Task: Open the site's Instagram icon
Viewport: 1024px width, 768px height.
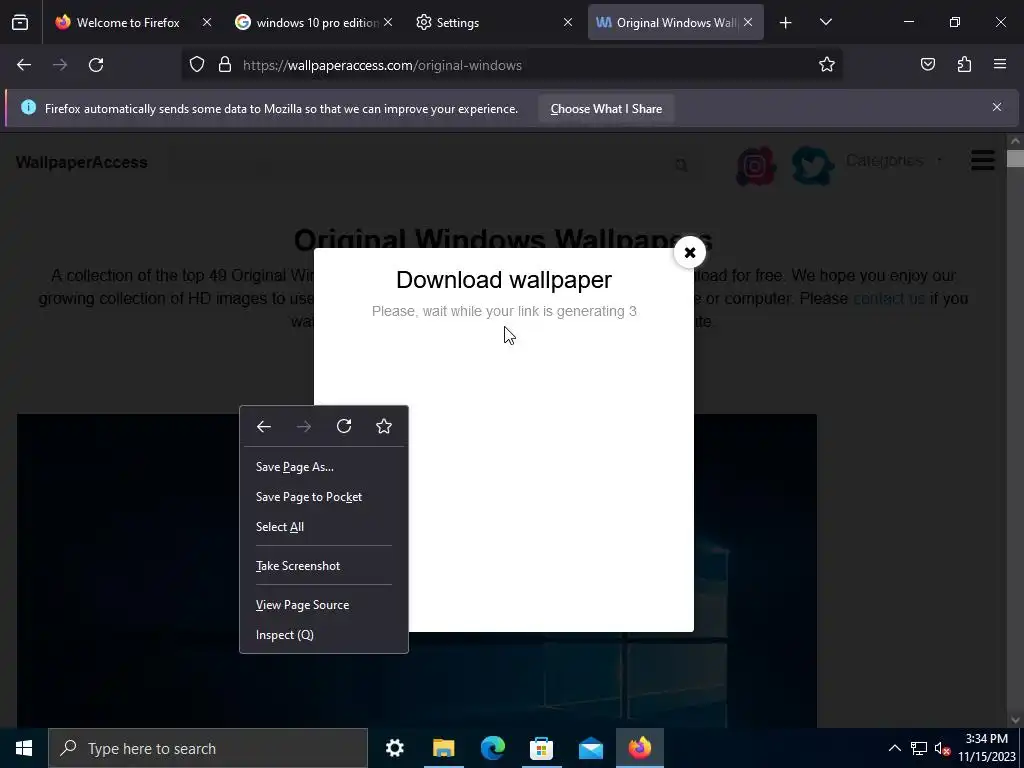Action: pyautogui.click(x=756, y=166)
